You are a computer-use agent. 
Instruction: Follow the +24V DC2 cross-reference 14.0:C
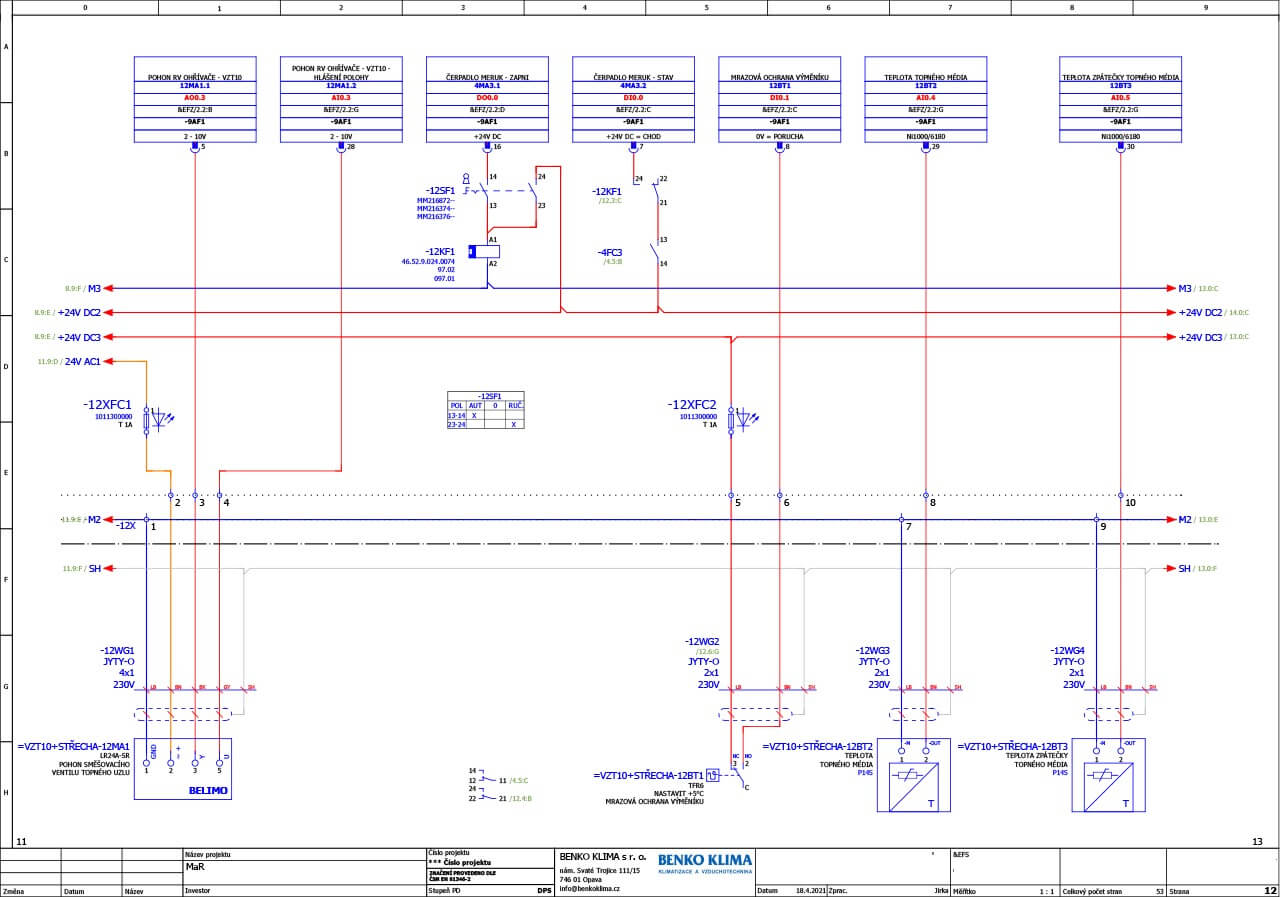[1238, 313]
